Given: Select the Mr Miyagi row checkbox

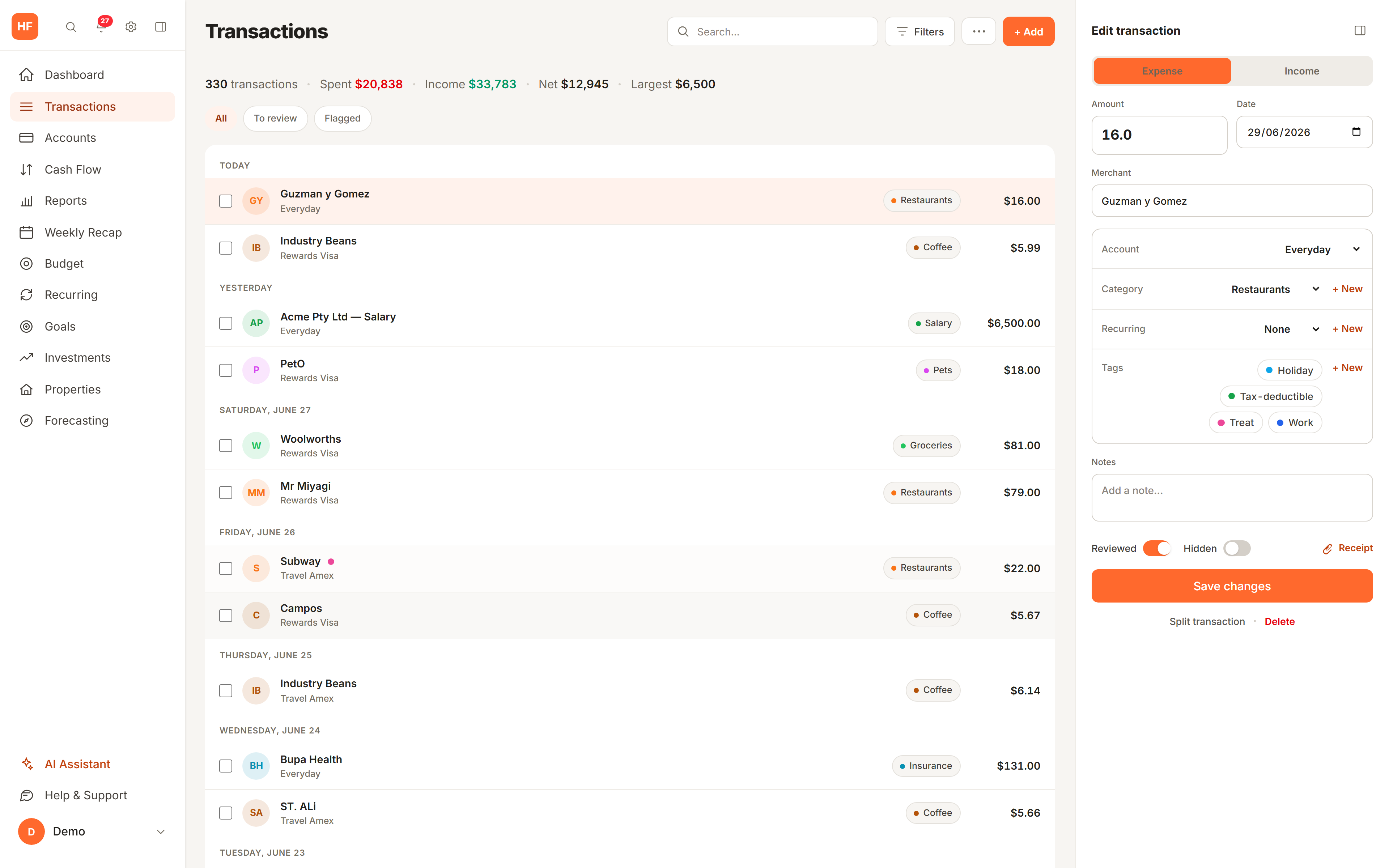Looking at the screenshot, I should pos(226,493).
